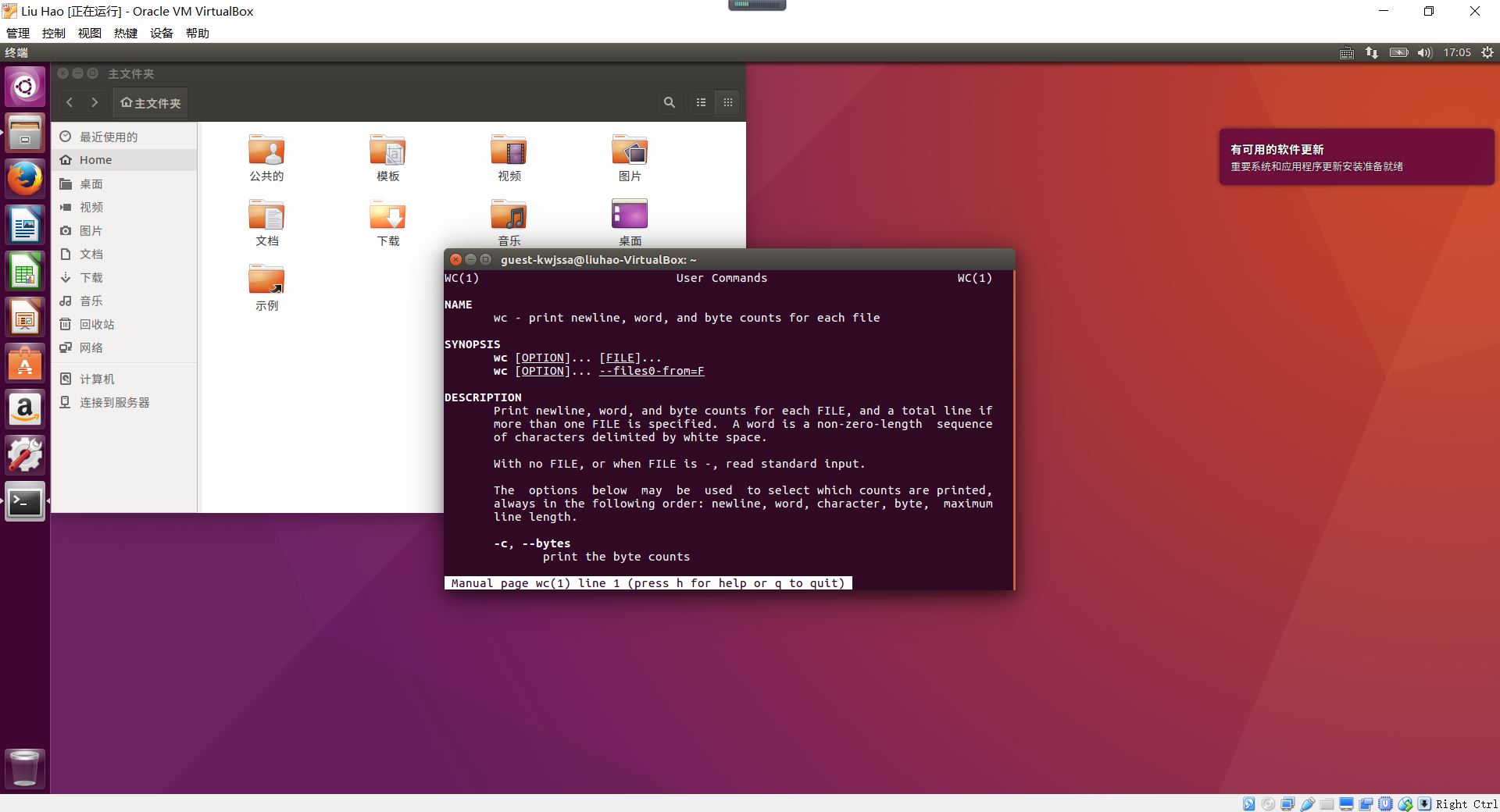Select 图片 in Files sidebar
This screenshot has height=812, width=1500.
124,230
